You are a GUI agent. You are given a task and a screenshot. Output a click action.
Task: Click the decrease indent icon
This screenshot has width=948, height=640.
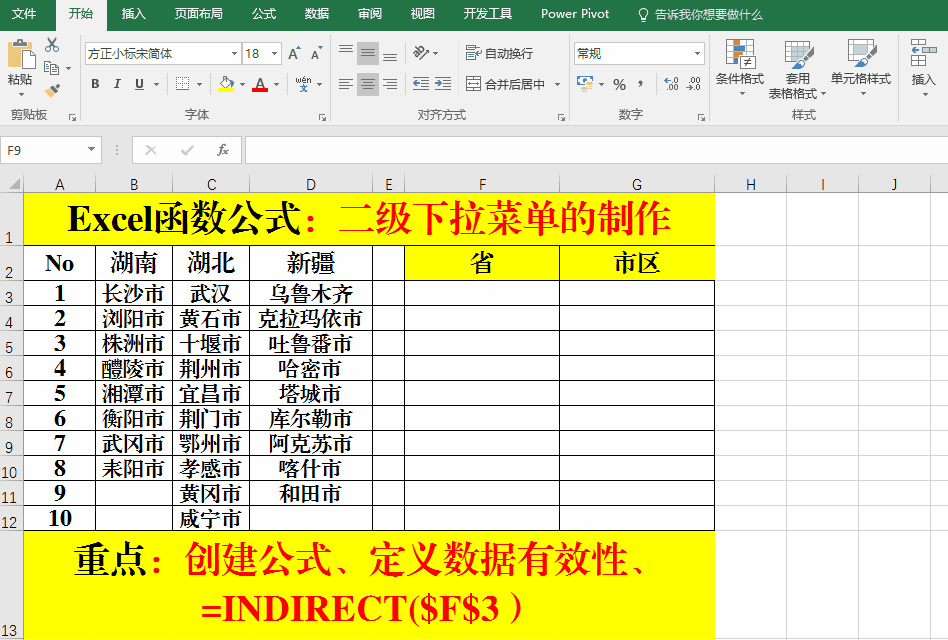(x=421, y=84)
